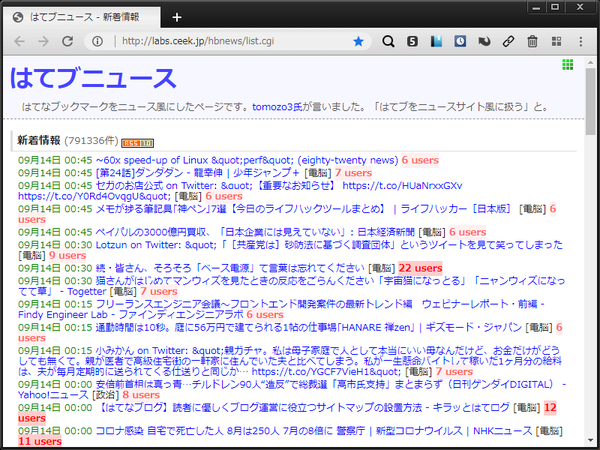Viewport: 600px width, 450px height.
Task: Open the clock history extension icon
Action: 460,41
